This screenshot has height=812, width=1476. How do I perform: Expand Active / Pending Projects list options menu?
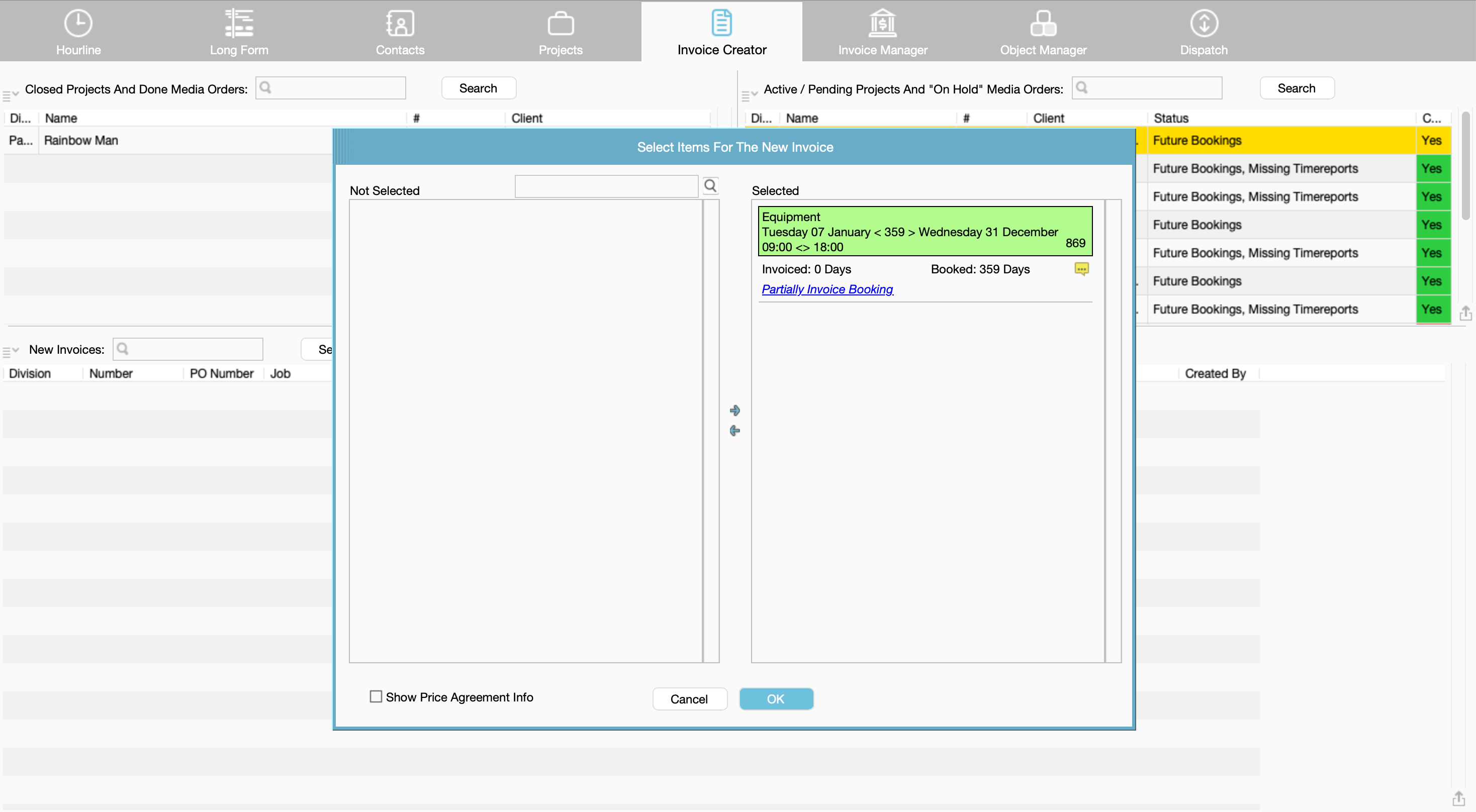(749, 94)
